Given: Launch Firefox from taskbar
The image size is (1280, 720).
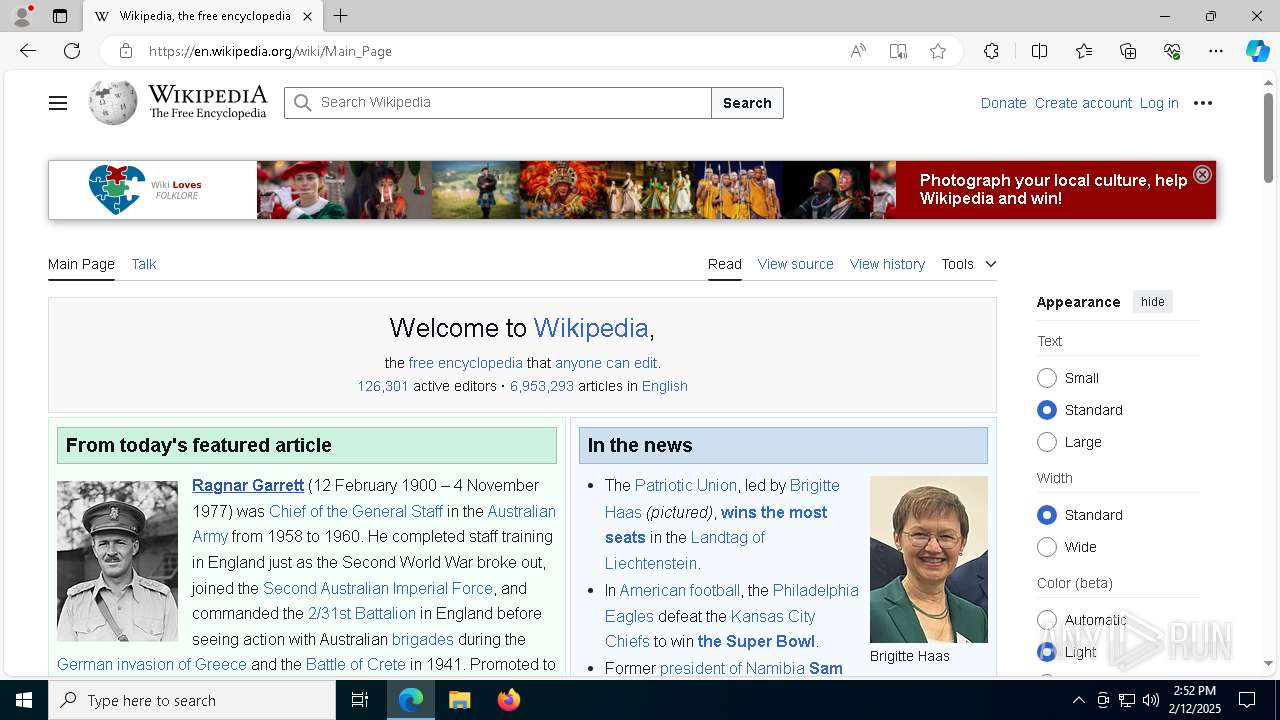Looking at the screenshot, I should (509, 700).
